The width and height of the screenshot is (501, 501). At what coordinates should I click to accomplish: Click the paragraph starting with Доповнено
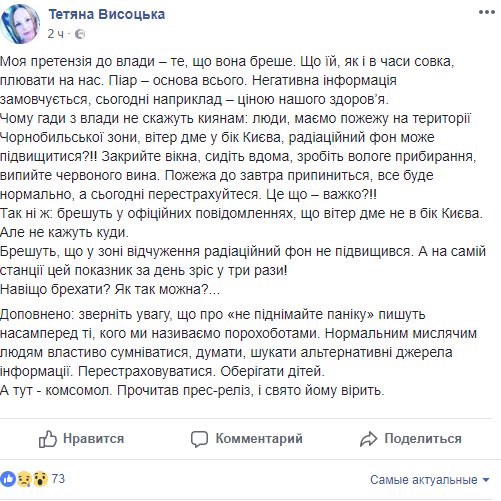238,352
